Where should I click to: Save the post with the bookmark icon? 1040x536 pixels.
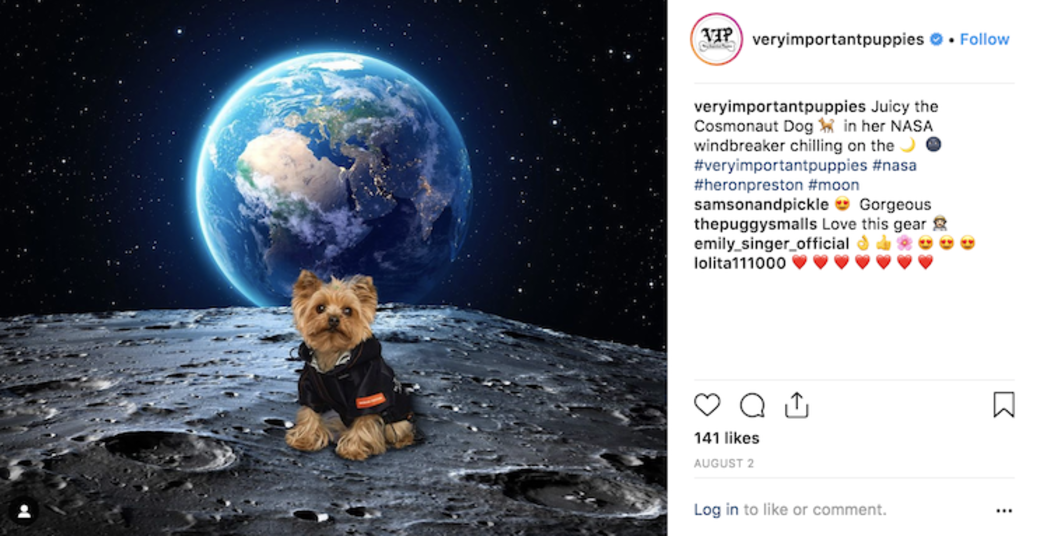1004,405
